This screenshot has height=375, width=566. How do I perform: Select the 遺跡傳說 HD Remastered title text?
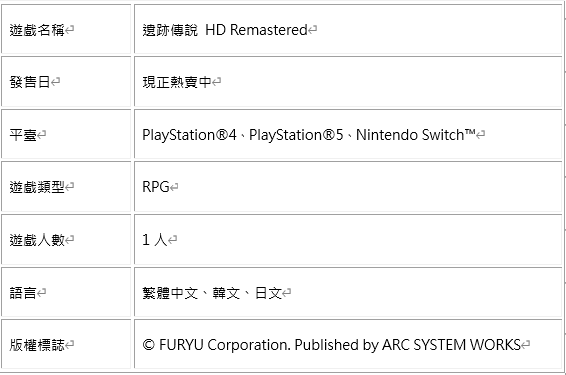click(225, 30)
